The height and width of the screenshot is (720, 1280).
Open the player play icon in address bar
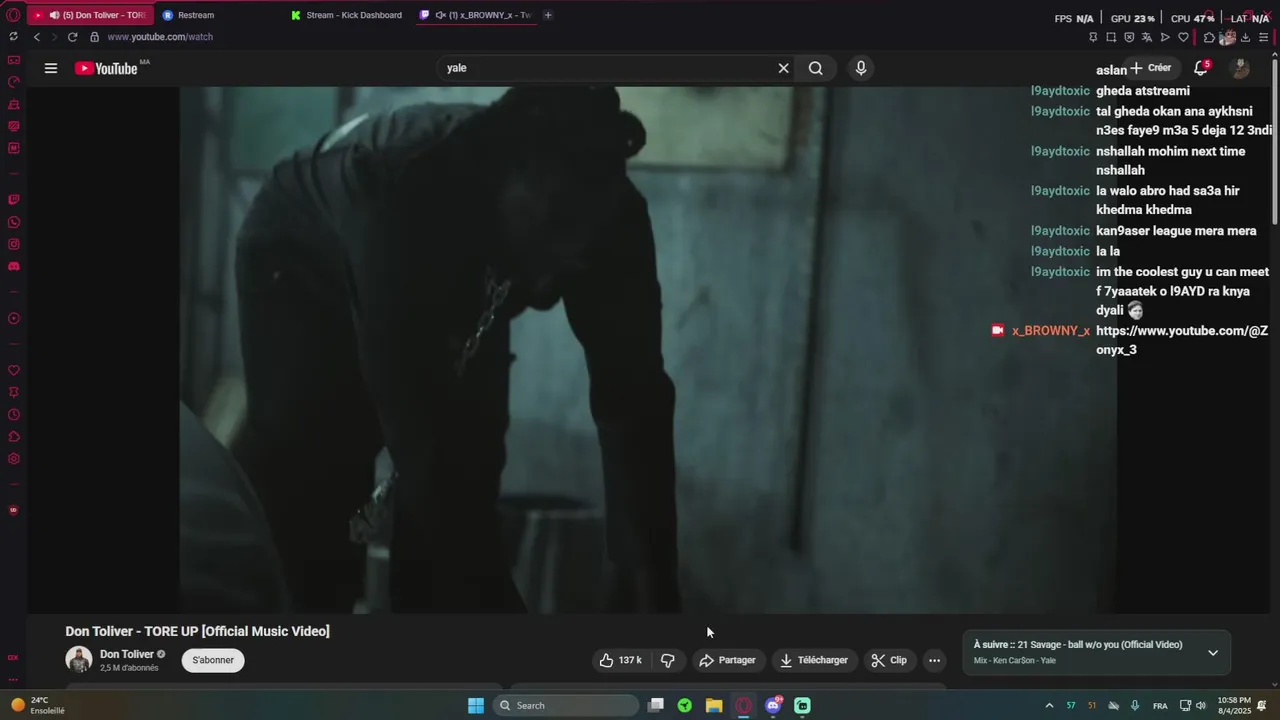(x=1165, y=37)
